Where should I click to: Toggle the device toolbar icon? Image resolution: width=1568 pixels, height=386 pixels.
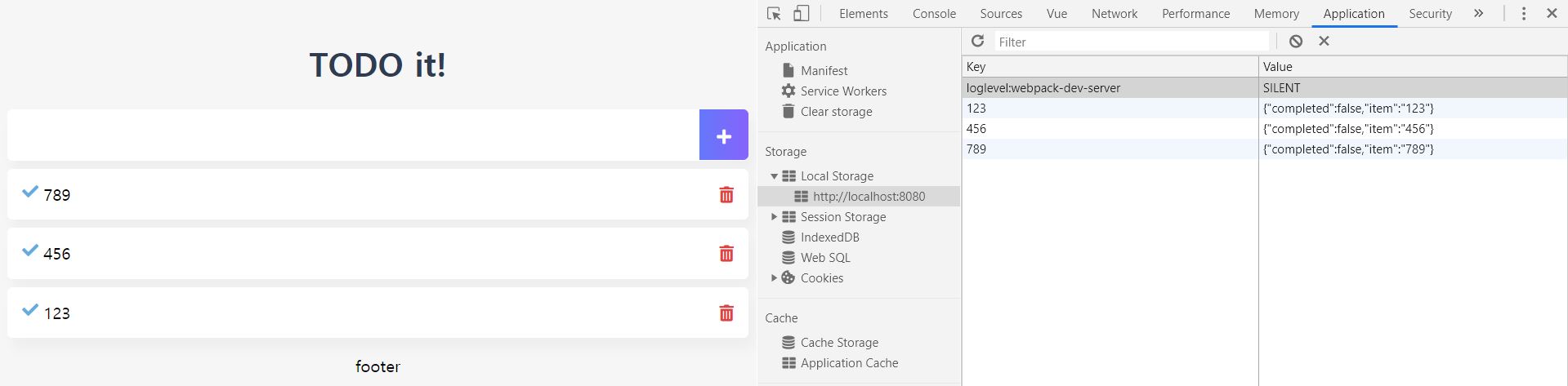click(x=801, y=14)
